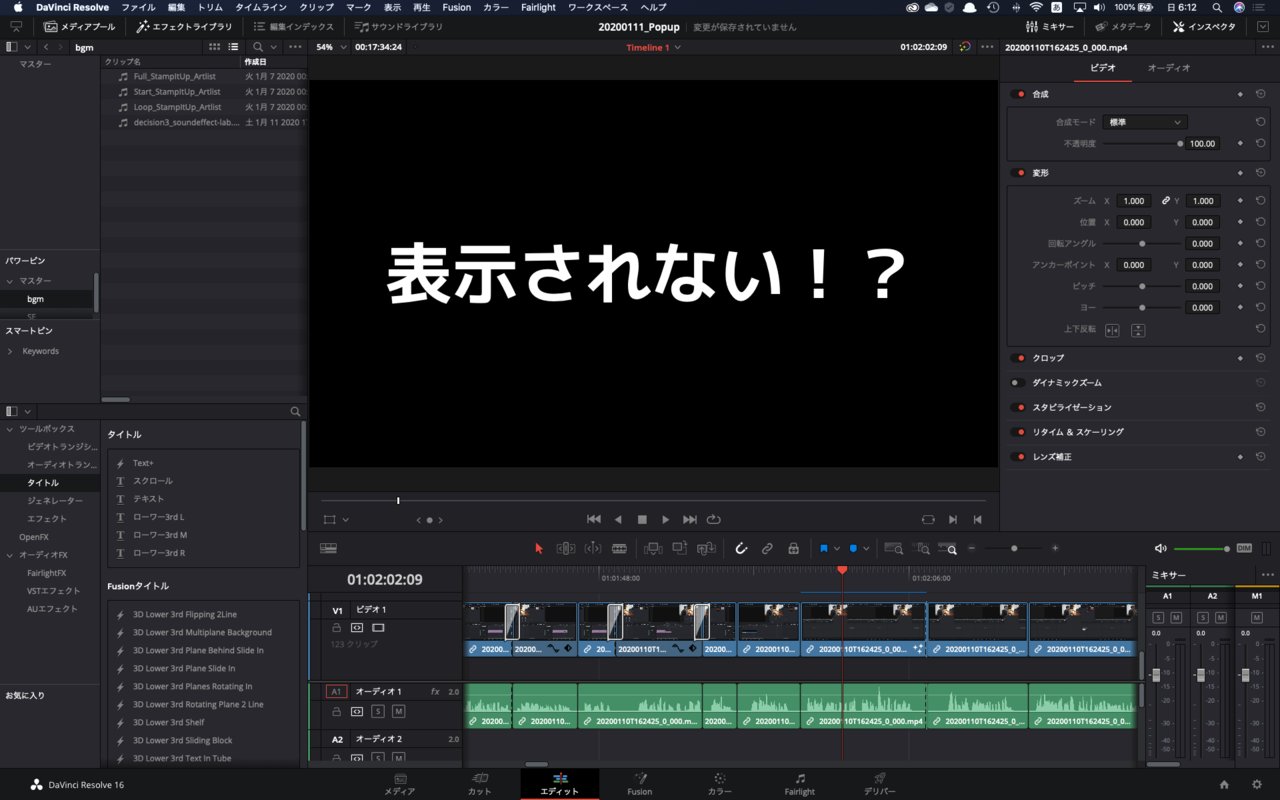Select the arrow Selection mode tool
This screenshot has width=1280, height=800.
point(539,548)
